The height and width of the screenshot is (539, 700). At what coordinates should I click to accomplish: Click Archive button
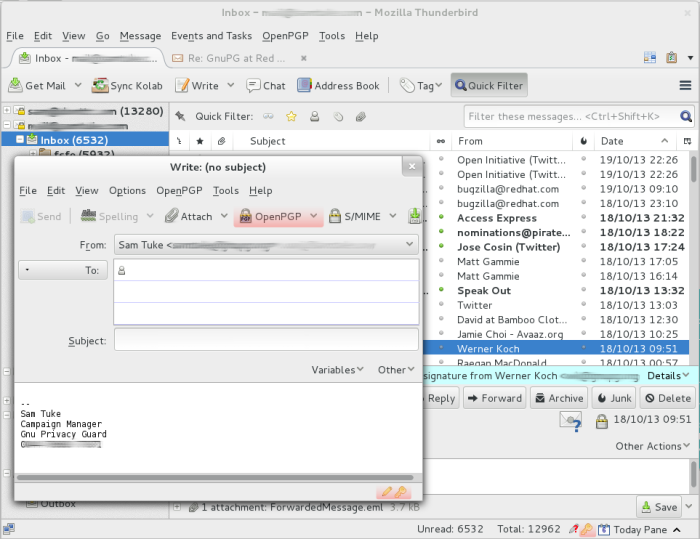click(559, 398)
